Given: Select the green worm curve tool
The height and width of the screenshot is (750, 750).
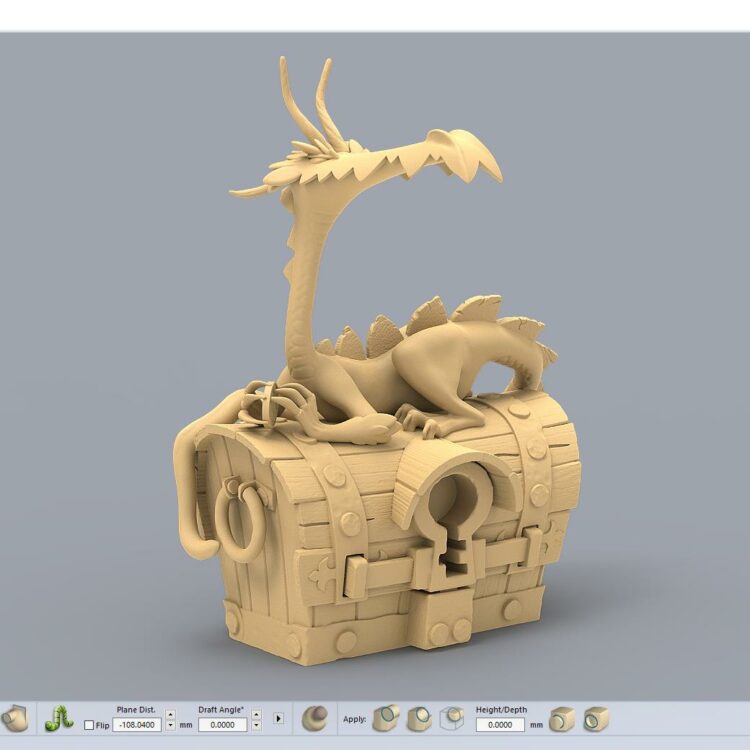Looking at the screenshot, I should click(59, 718).
